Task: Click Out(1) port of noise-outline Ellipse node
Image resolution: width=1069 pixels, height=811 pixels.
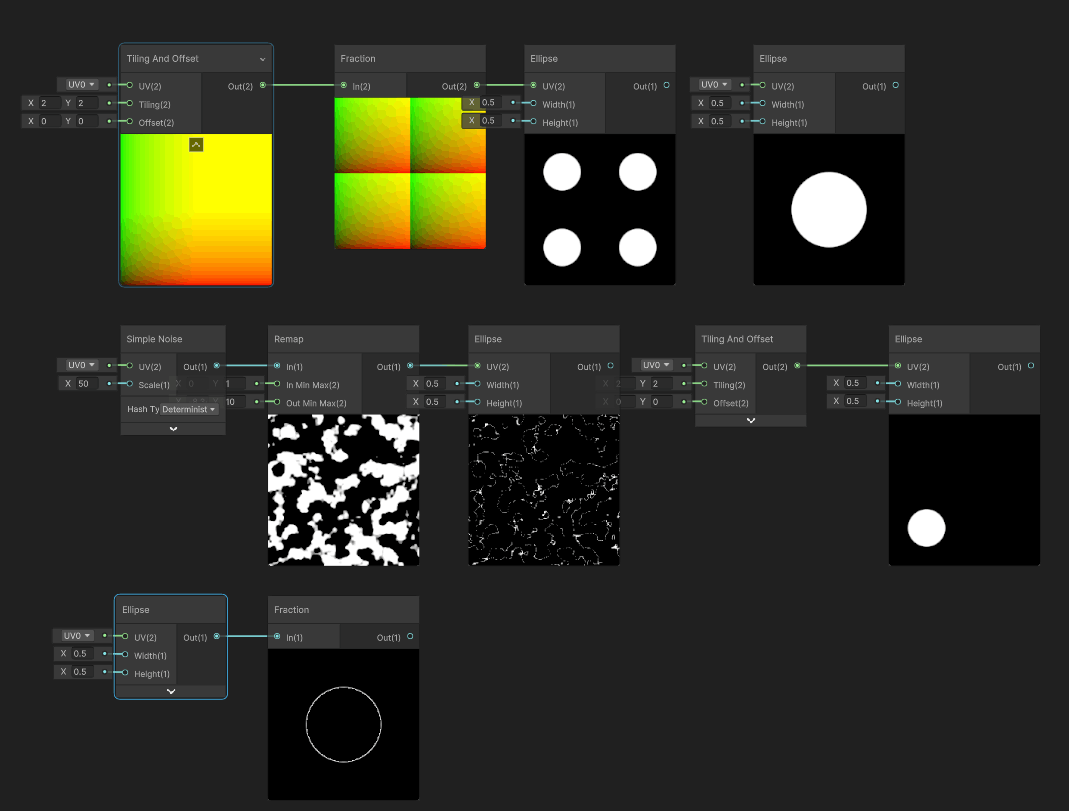Action: coord(610,366)
